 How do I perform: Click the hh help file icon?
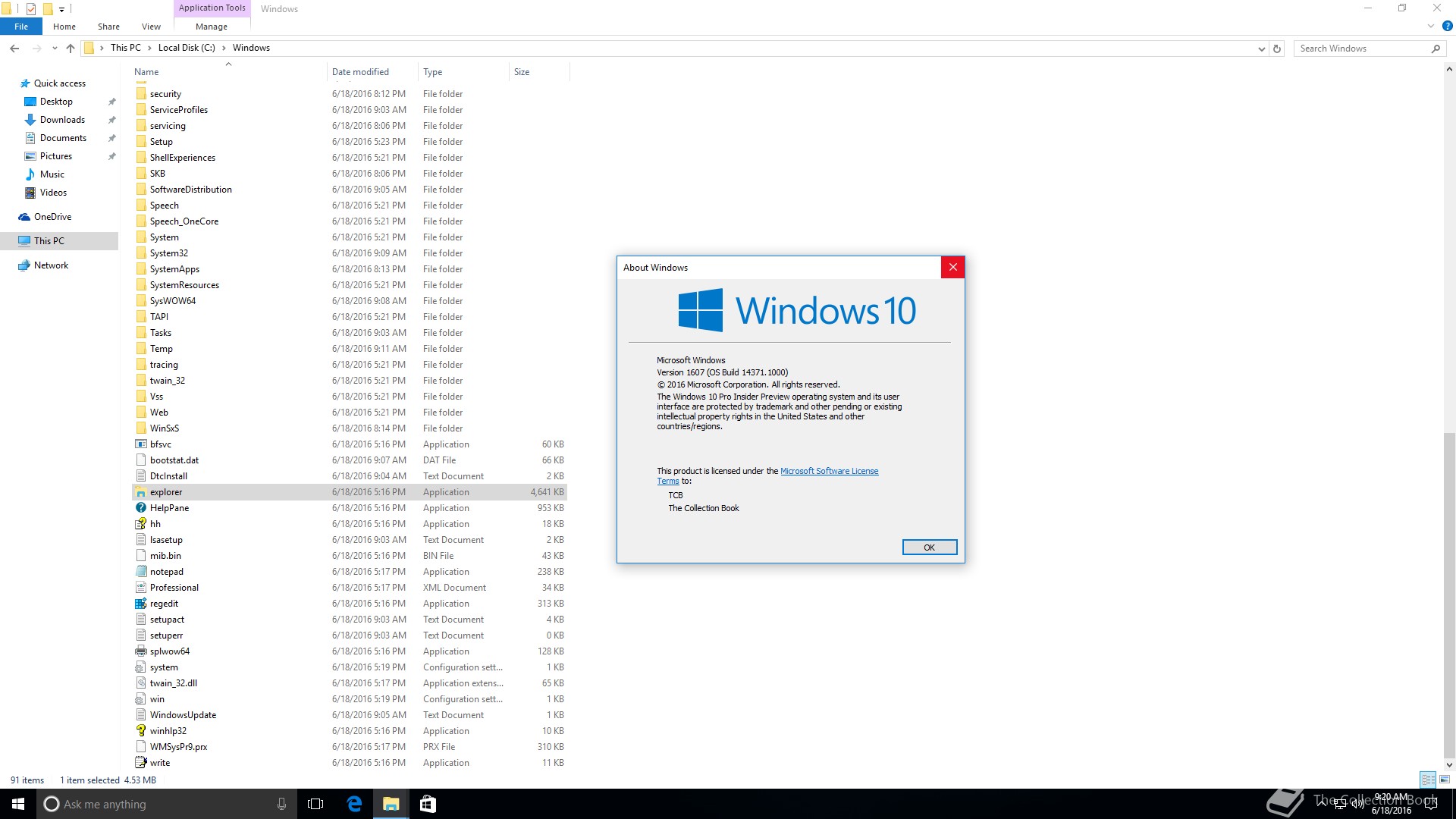point(141,524)
